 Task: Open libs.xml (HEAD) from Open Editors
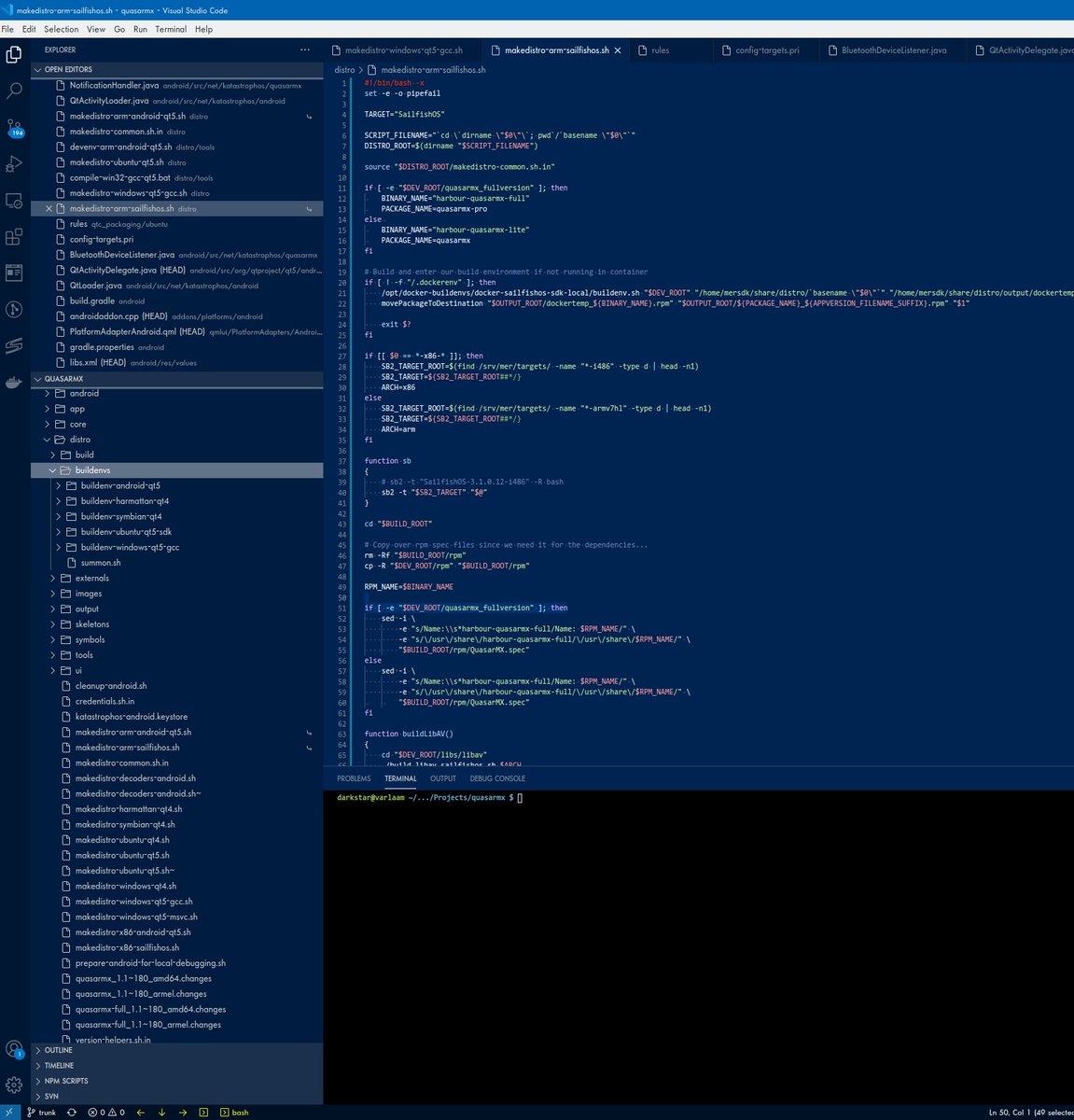(177, 362)
